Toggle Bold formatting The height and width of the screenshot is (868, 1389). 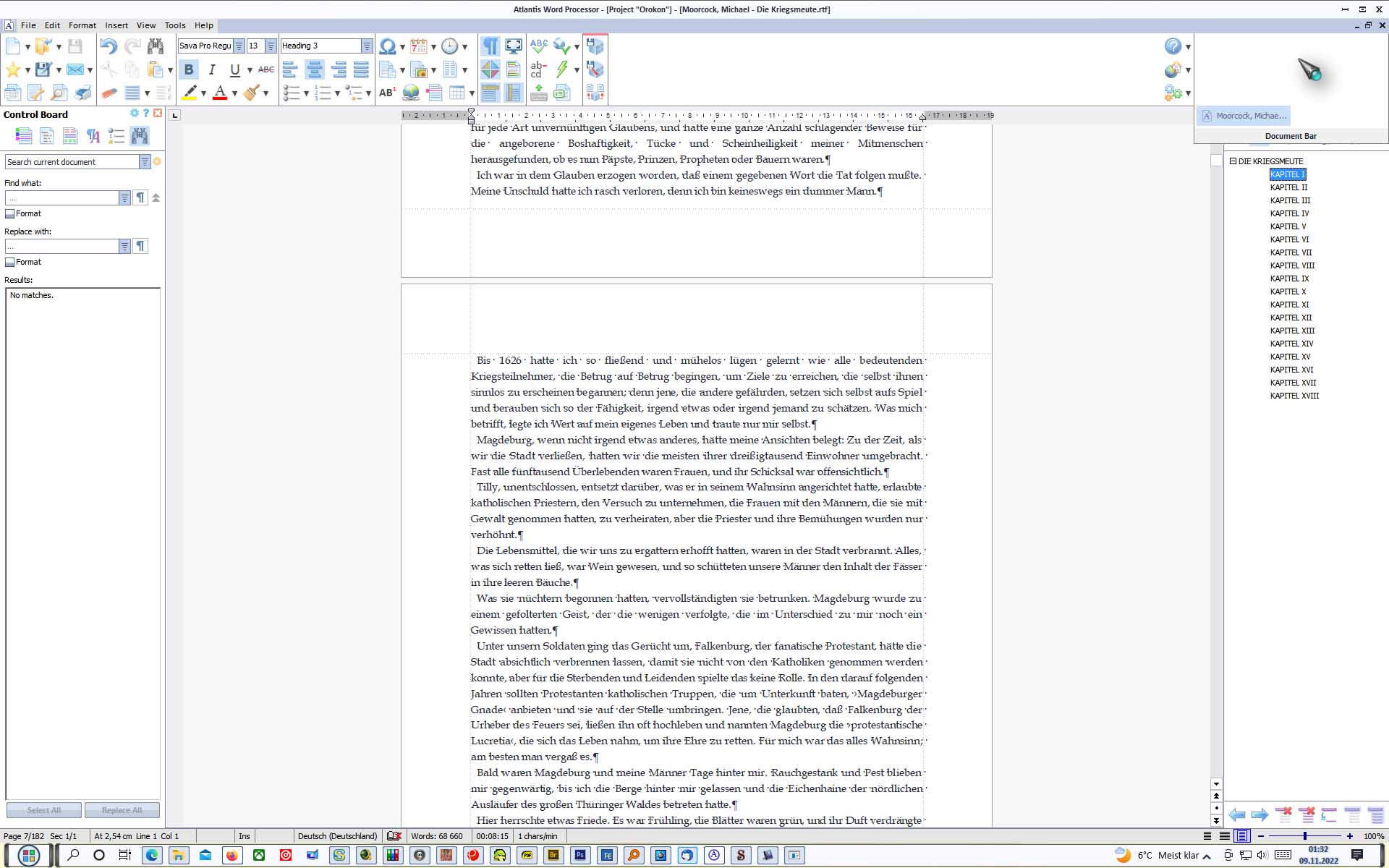pos(188,69)
